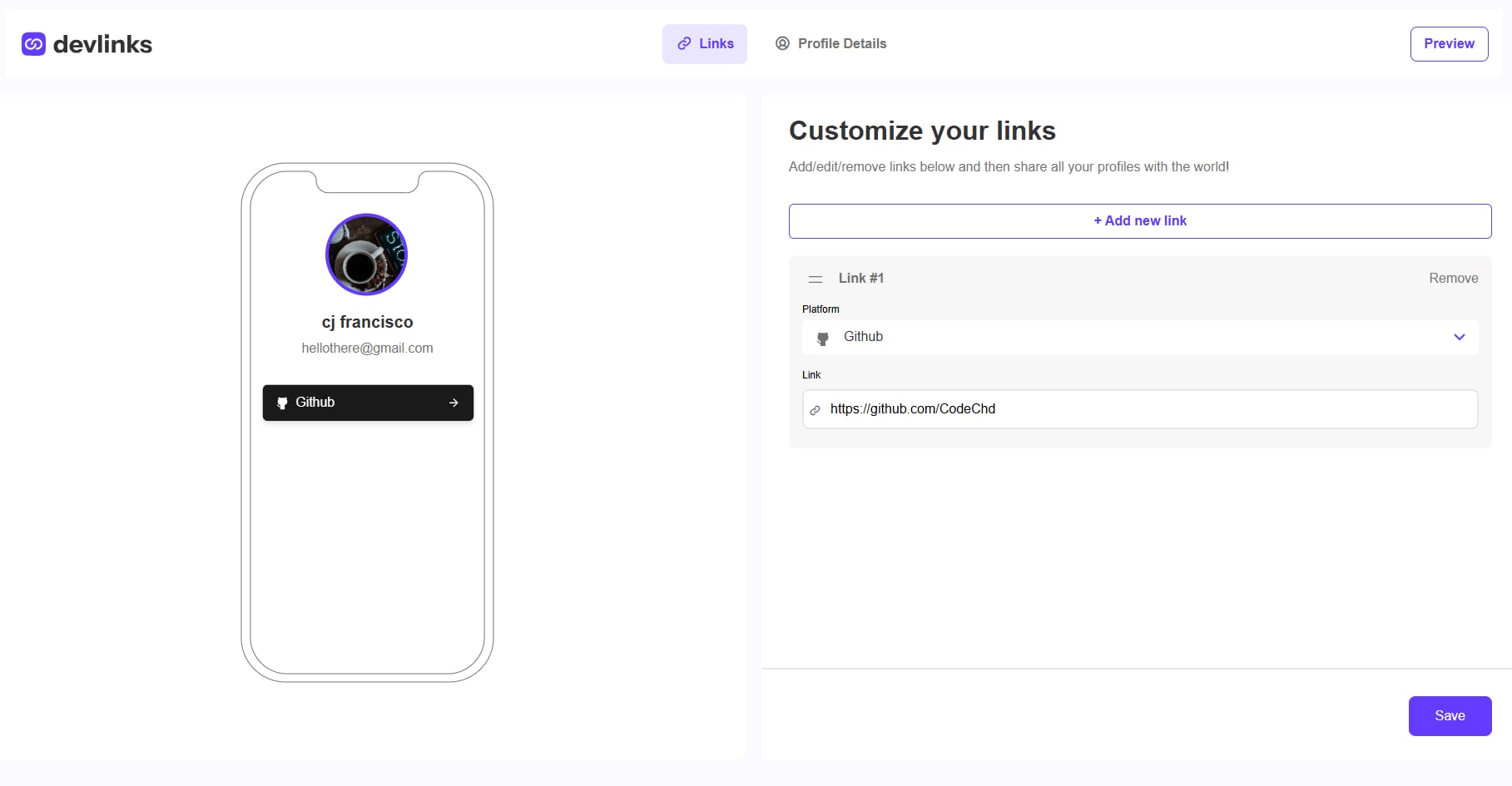Click the profile icon beside Profile Details
Image resolution: width=1512 pixels, height=786 pixels.
(x=781, y=43)
